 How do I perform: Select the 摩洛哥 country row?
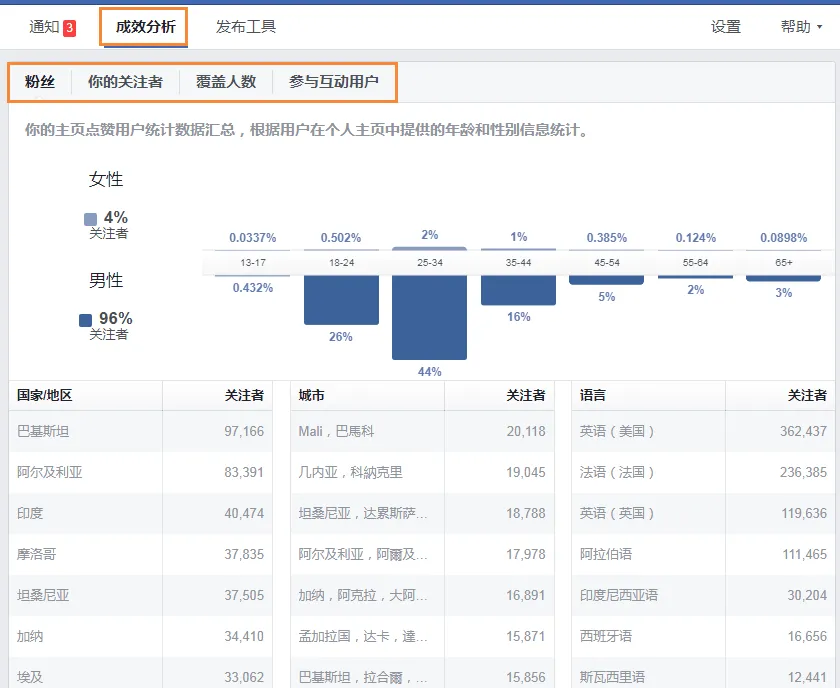[x=140, y=554]
